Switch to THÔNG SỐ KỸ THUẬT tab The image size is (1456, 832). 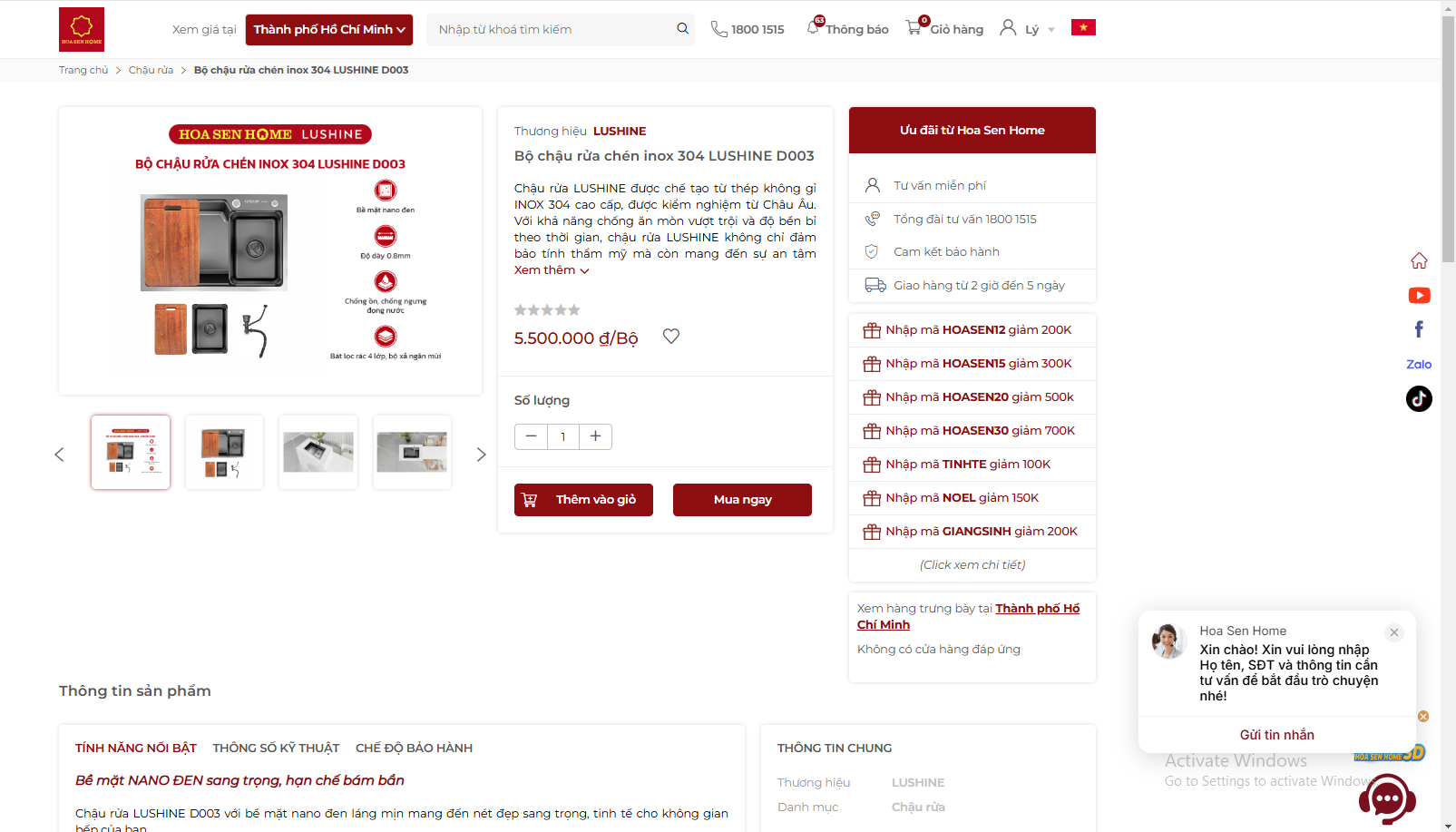[x=276, y=749]
